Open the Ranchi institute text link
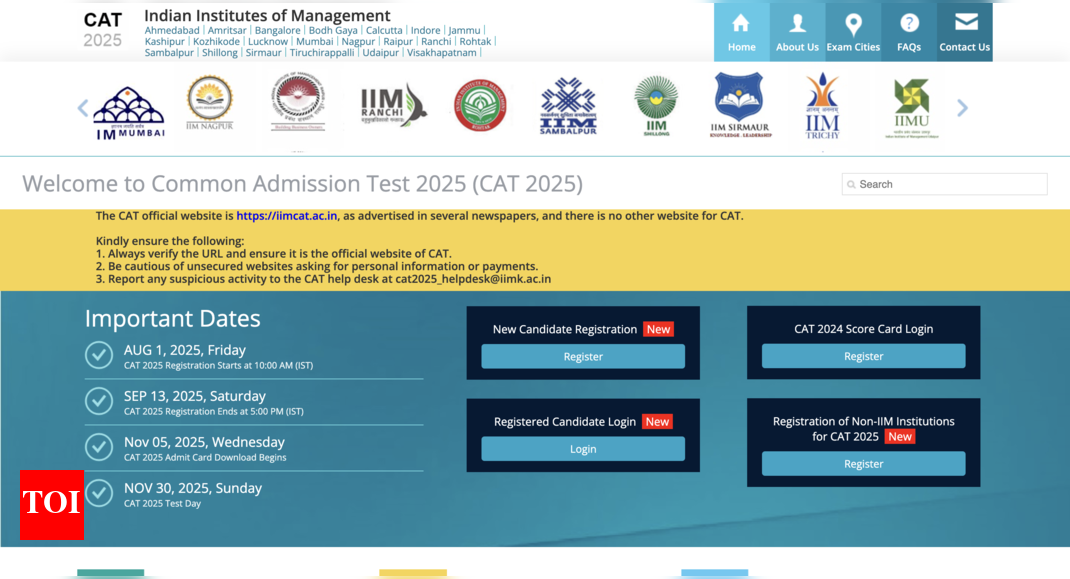Image resolution: width=1070 pixels, height=579 pixels. click(x=436, y=41)
